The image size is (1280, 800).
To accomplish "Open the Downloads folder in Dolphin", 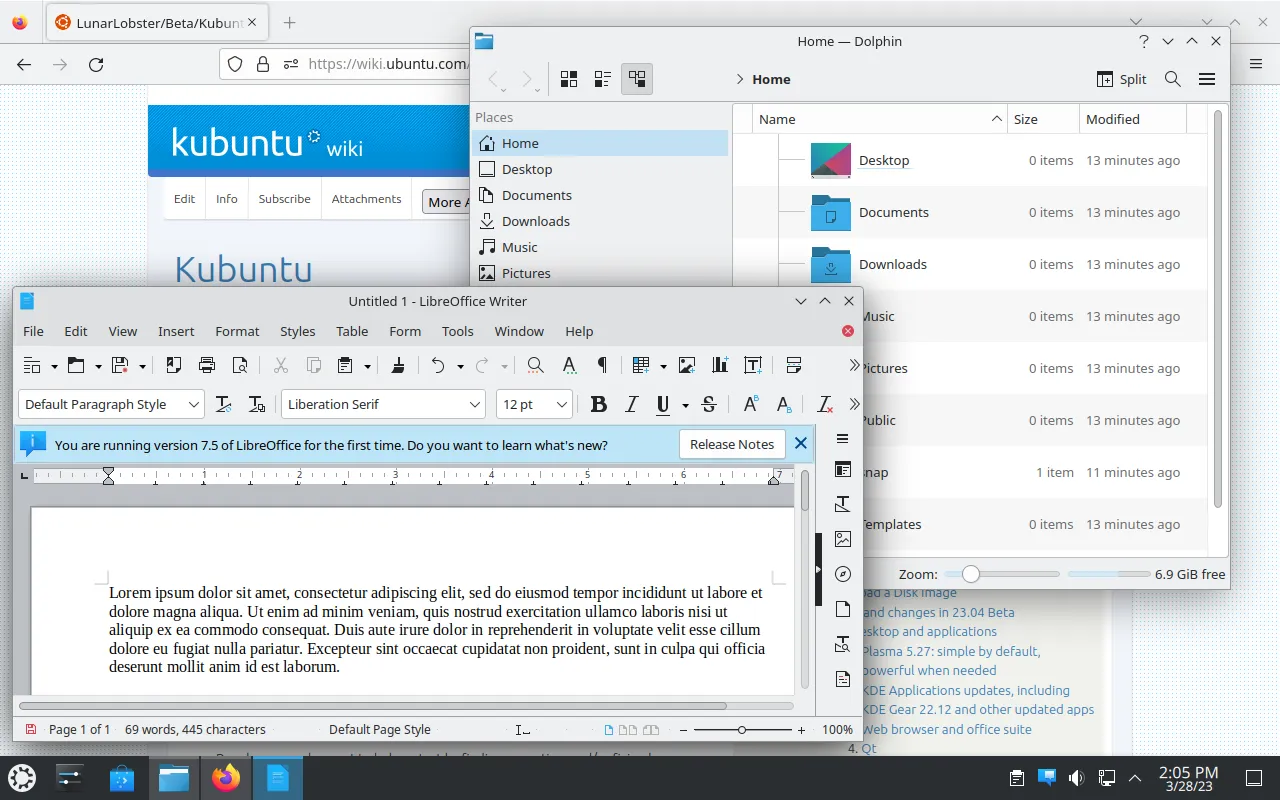I will point(892,264).
